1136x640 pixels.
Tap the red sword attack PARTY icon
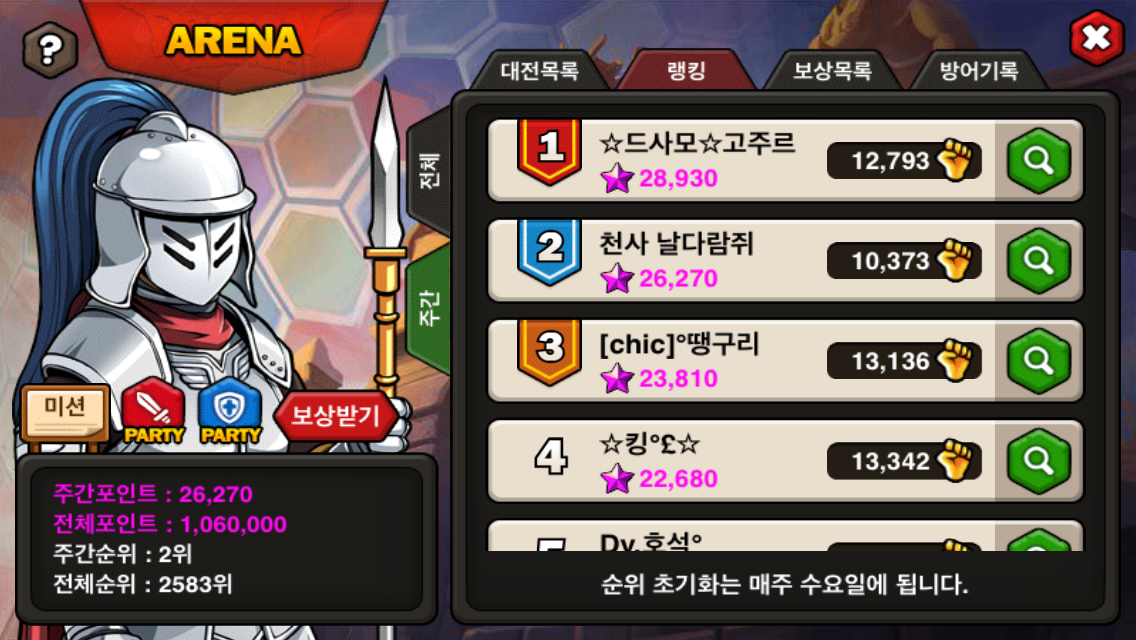[154, 410]
